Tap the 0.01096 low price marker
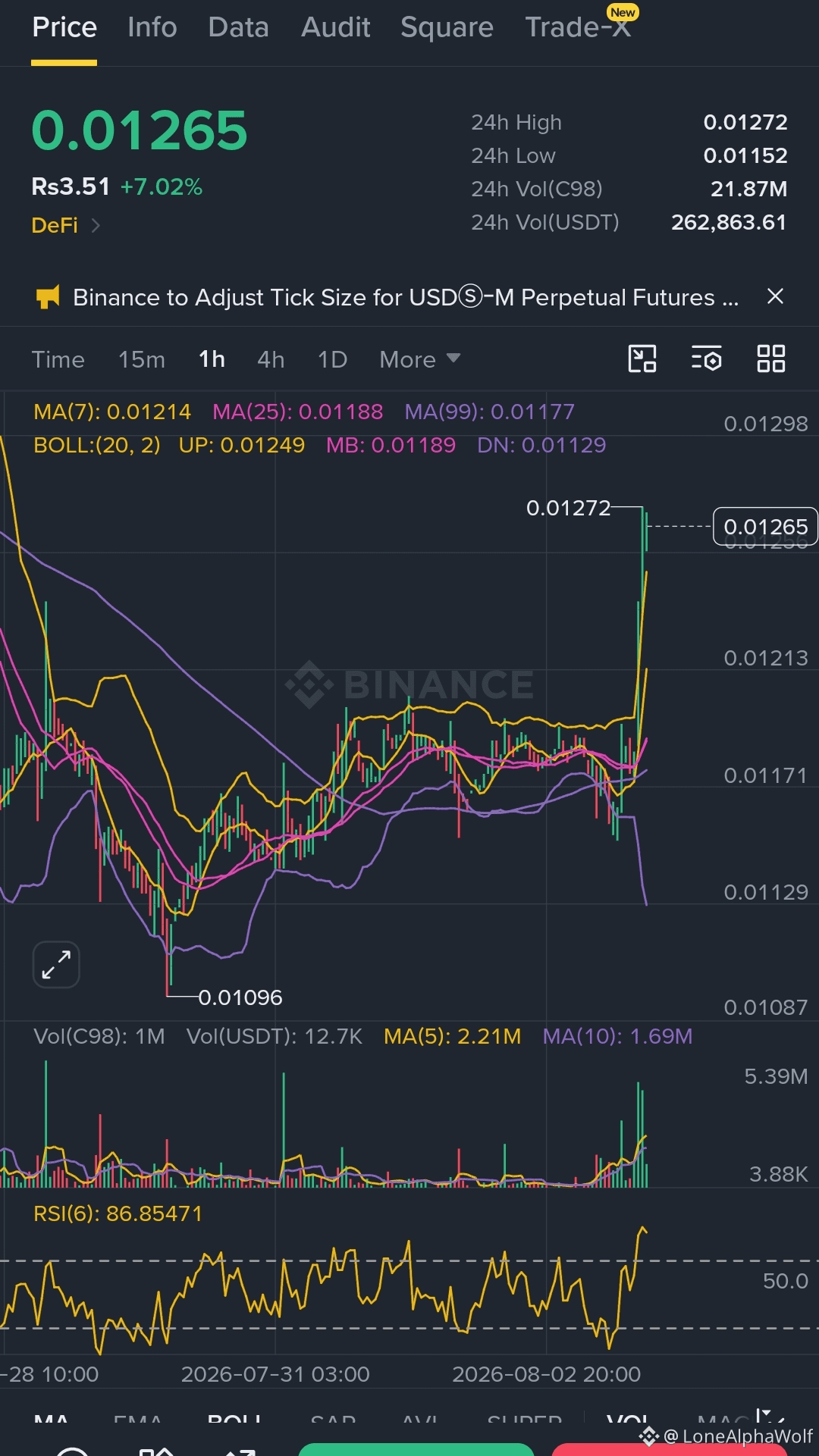The height and width of the screenshot is (1456, 819). 240,997
